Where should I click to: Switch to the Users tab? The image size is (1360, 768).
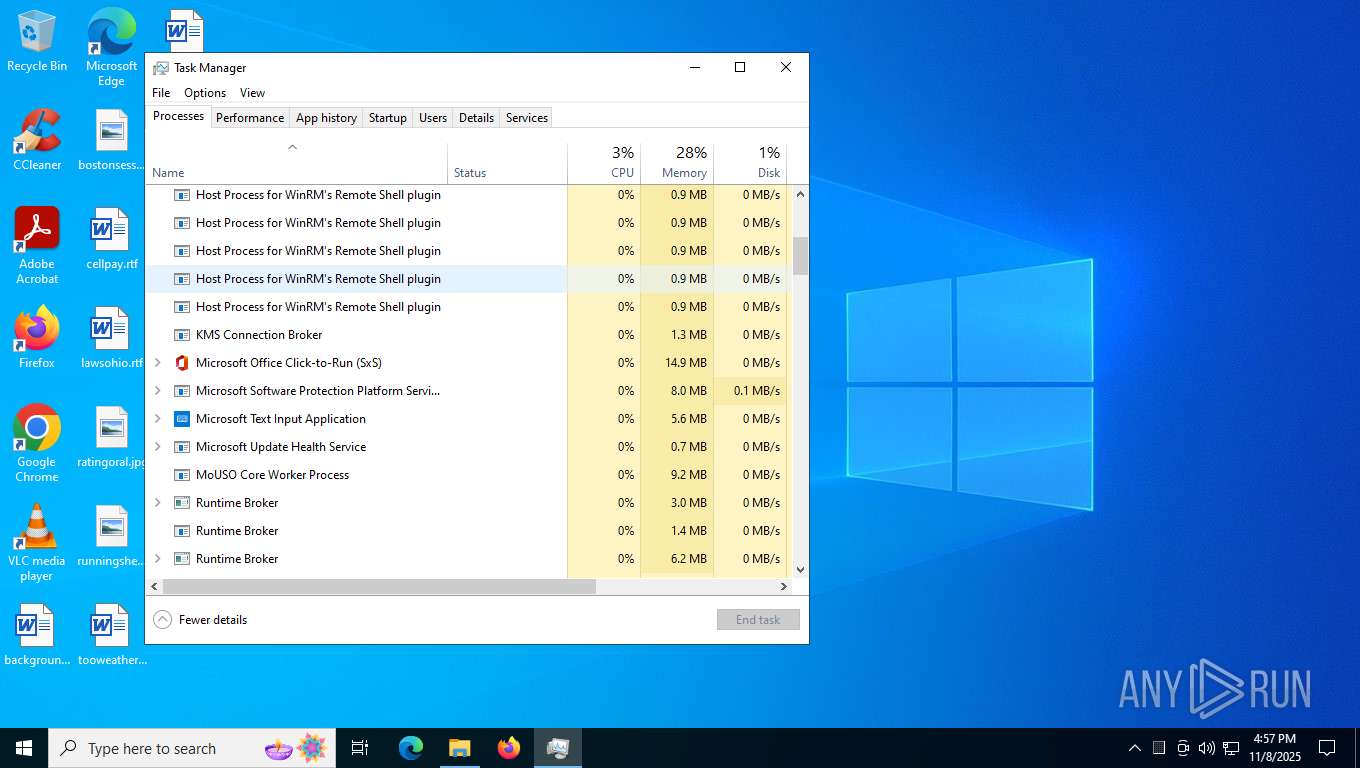(433, 118)
